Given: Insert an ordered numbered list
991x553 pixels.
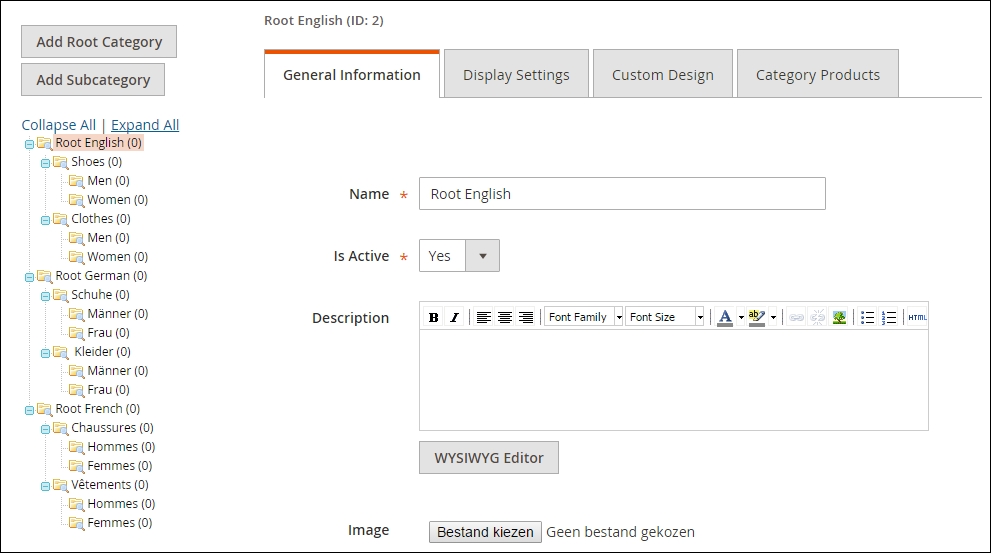Looking at the screenshot, I should tap(889, 317).
